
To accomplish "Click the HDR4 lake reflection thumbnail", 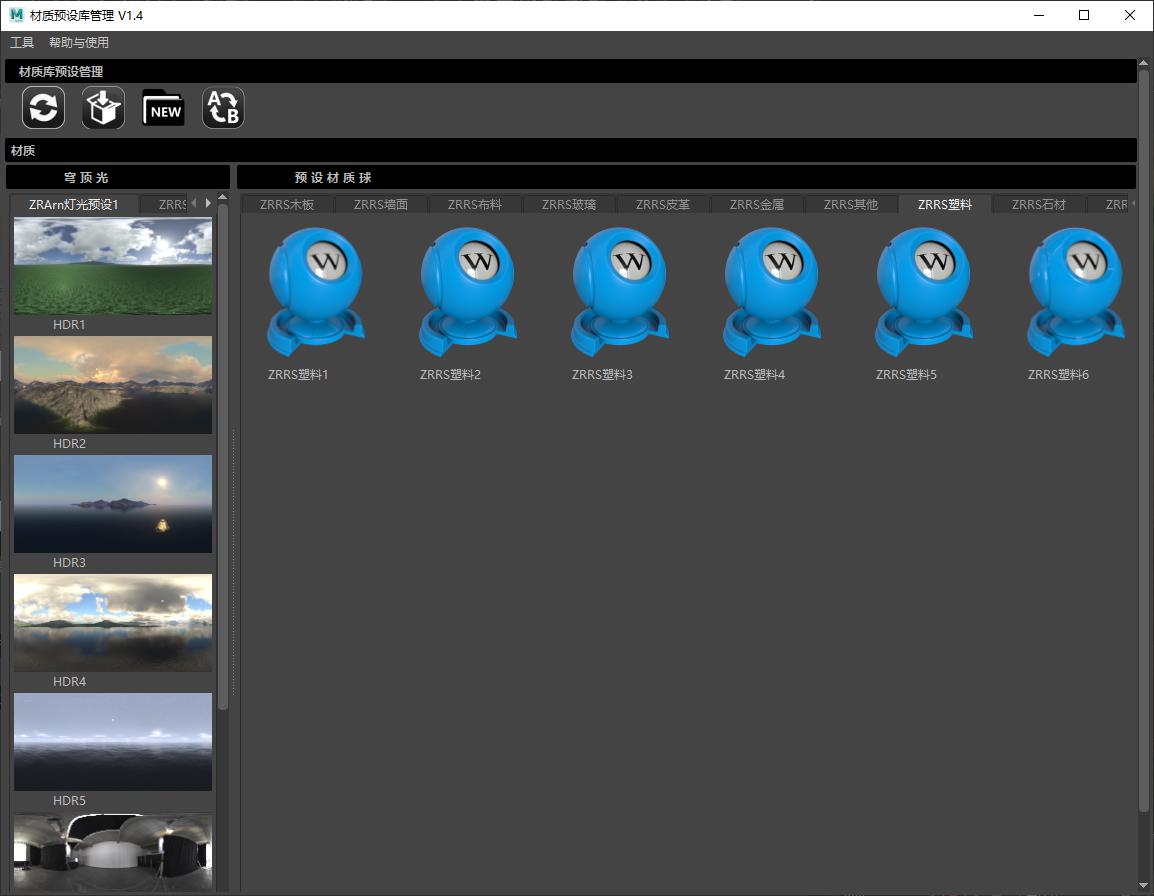I will pos(113,623).
